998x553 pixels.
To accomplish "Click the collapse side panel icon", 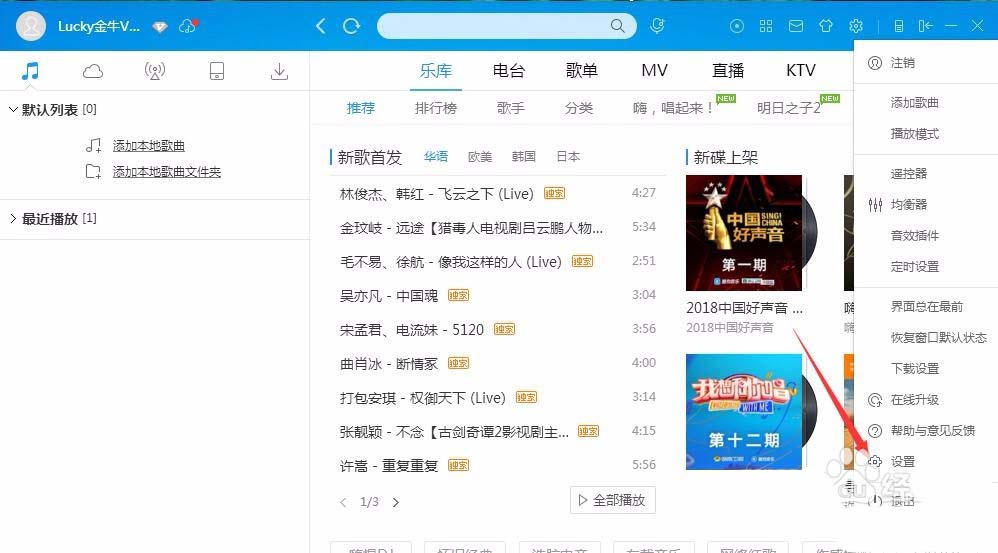I will click(x=925, y=26).
